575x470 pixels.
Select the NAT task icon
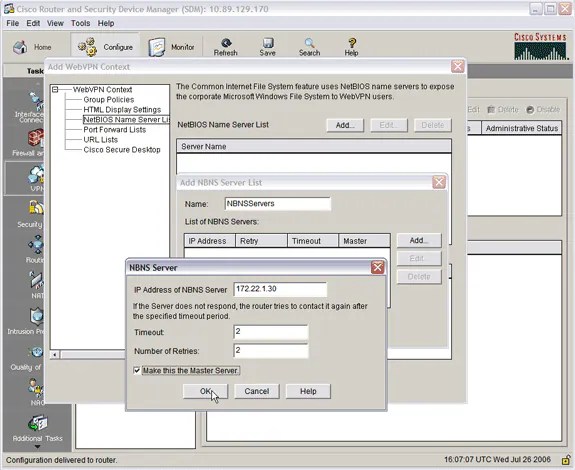coord(37,280)
